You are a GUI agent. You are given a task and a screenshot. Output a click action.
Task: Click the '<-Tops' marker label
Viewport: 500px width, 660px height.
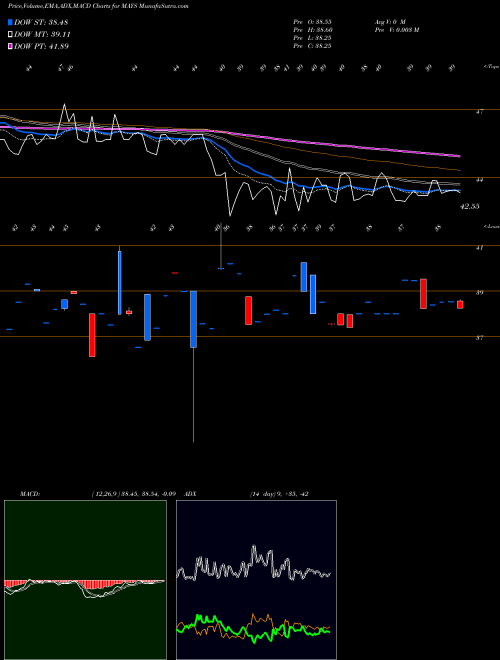click(491, 66)
